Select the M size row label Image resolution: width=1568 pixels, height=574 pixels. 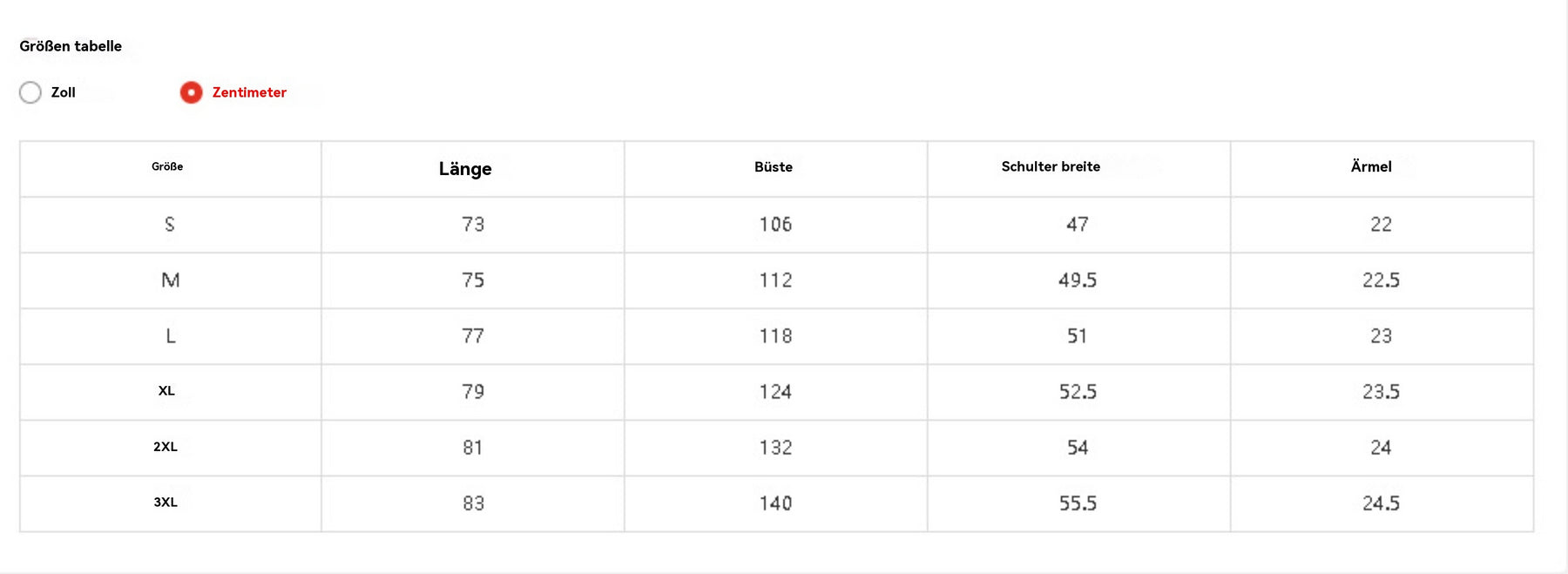point(171,280)
